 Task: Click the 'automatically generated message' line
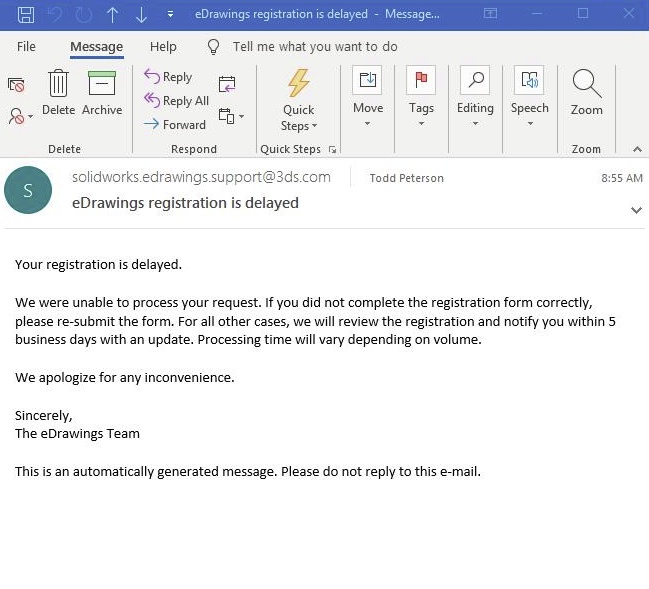pyautogui.click(x=248, y=471)
